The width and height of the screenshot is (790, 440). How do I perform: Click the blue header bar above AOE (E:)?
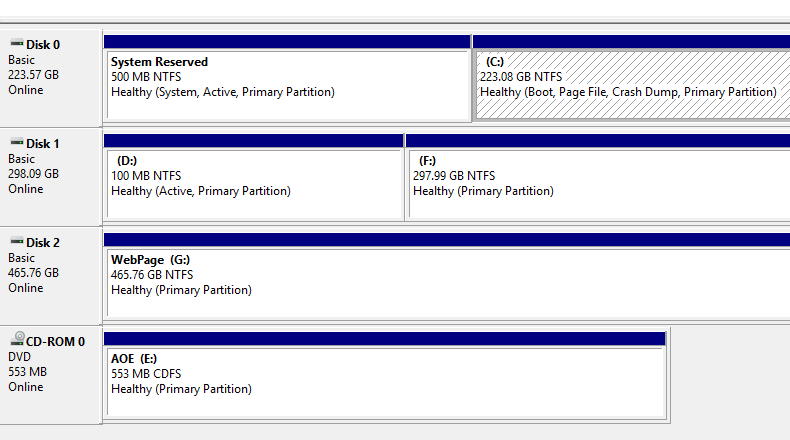385,339
